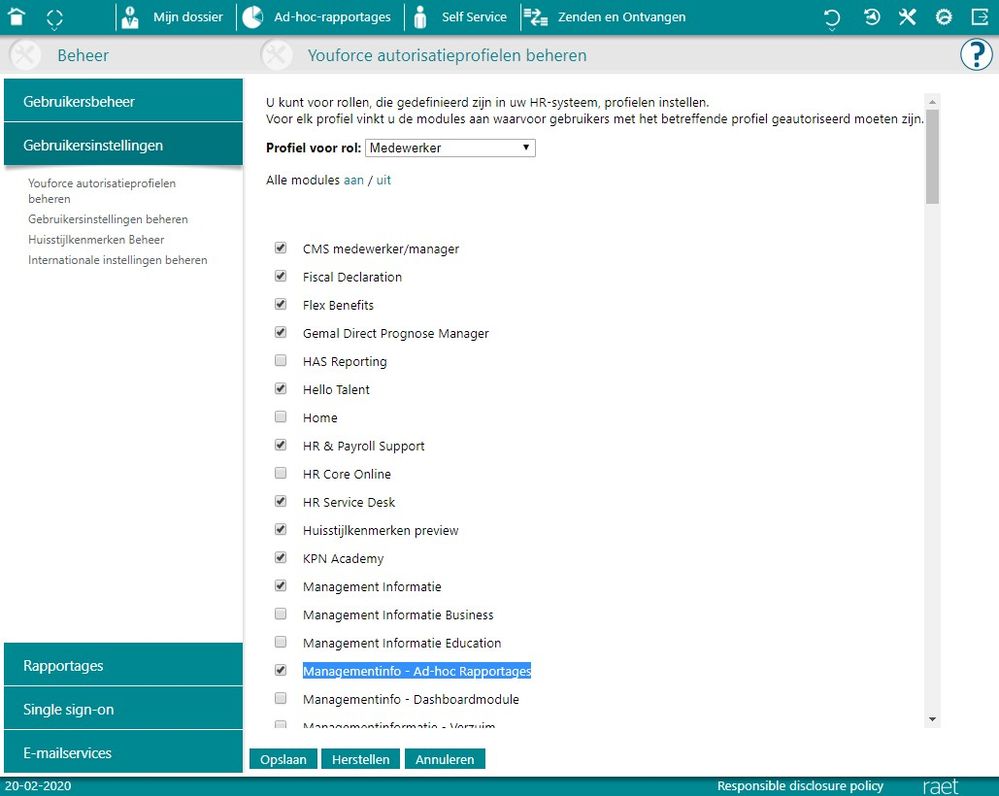Screen dimensions: 999x796
Task: Open Zenden en Ontvangen menu
Action: pos(622,17)
